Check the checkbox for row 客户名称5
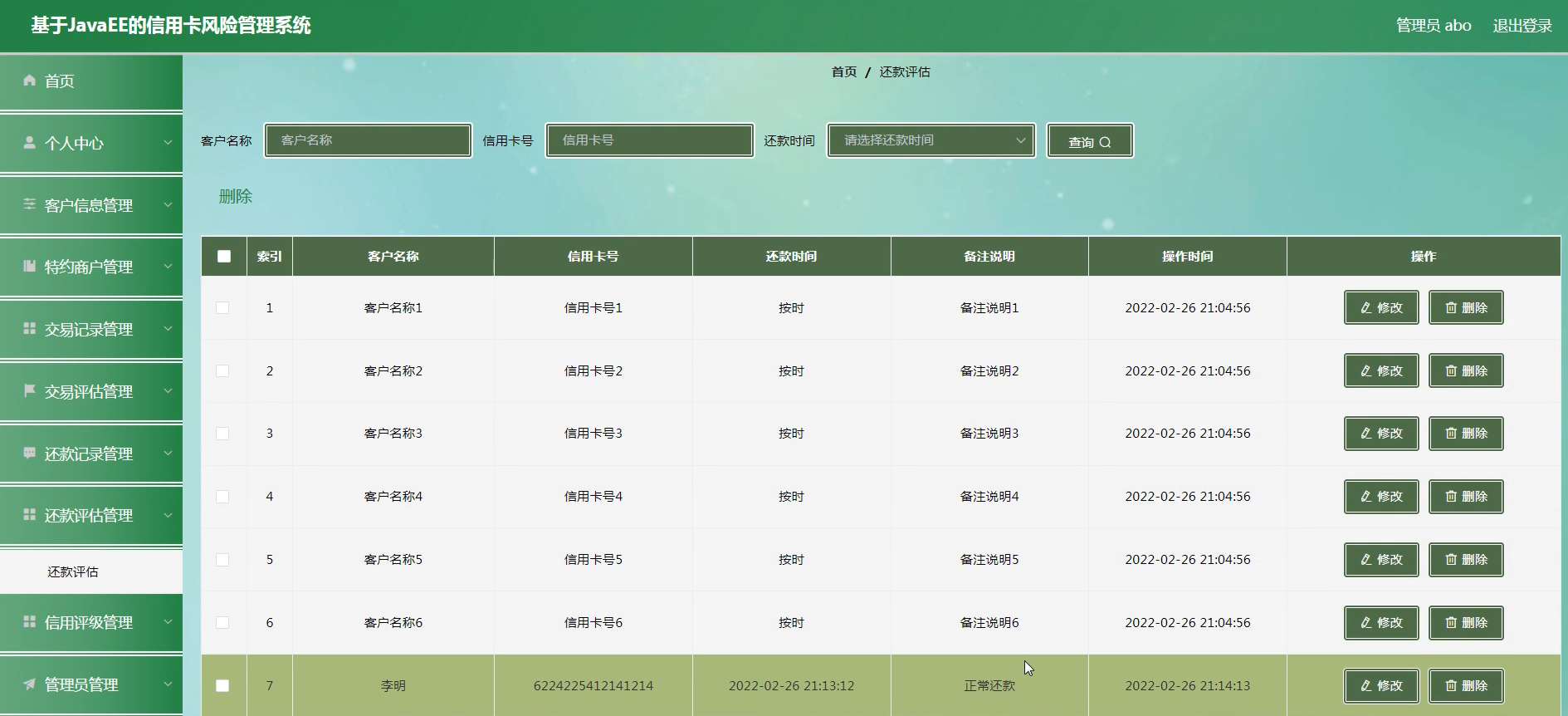Image resolution: width=1568 pixels, height=716 pixels. 222,559
